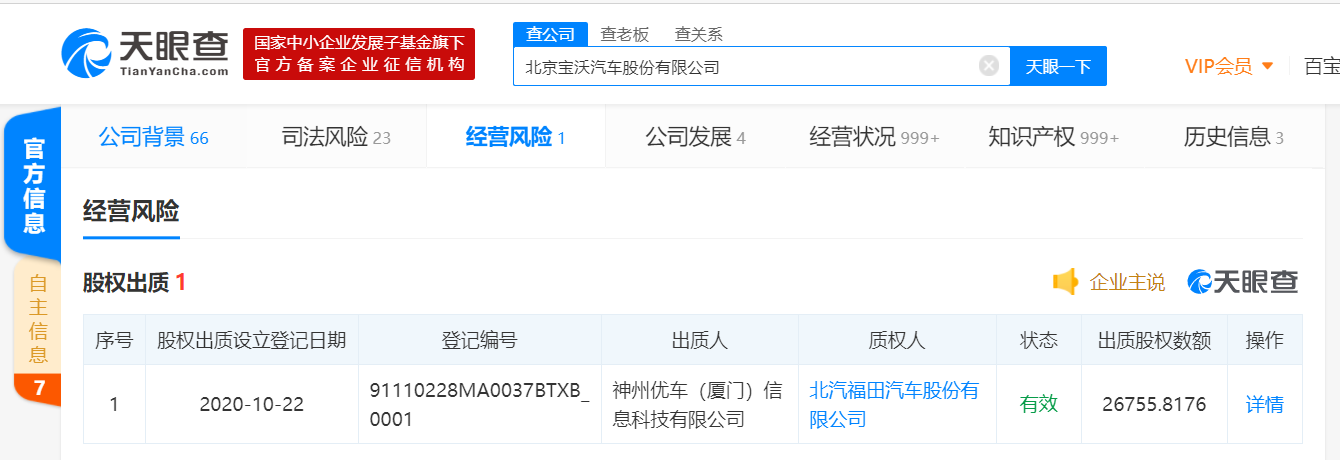This screenshot has width=1340, height=460.
Task: Click row number 1 cell
Action: [114, 405]
